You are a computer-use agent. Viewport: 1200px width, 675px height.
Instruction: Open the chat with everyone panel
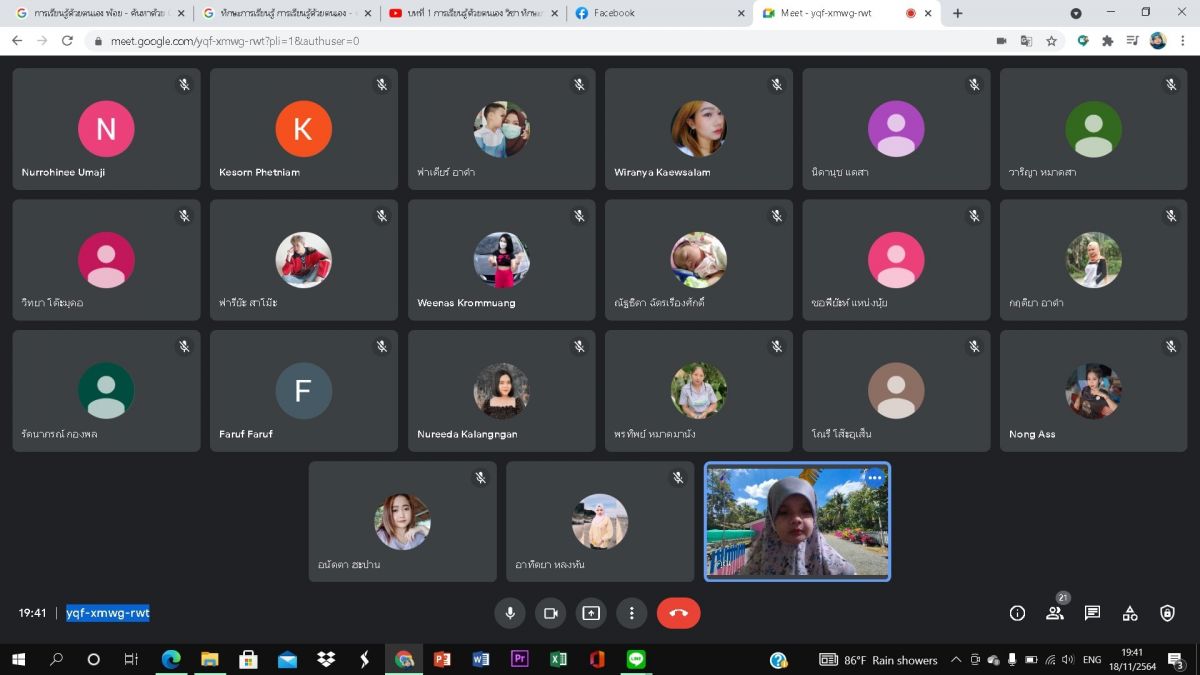point(1092,613)
